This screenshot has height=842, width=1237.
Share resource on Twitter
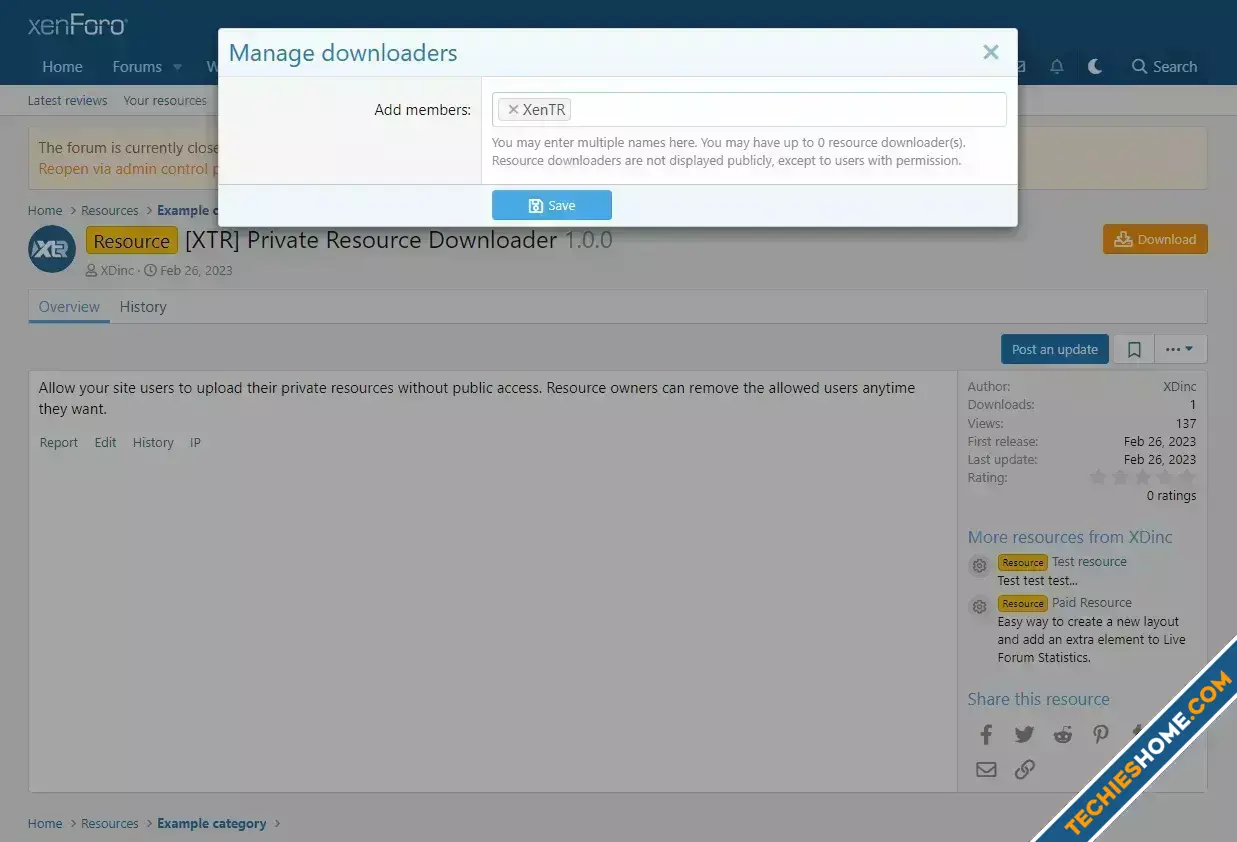click(1024, 734)
